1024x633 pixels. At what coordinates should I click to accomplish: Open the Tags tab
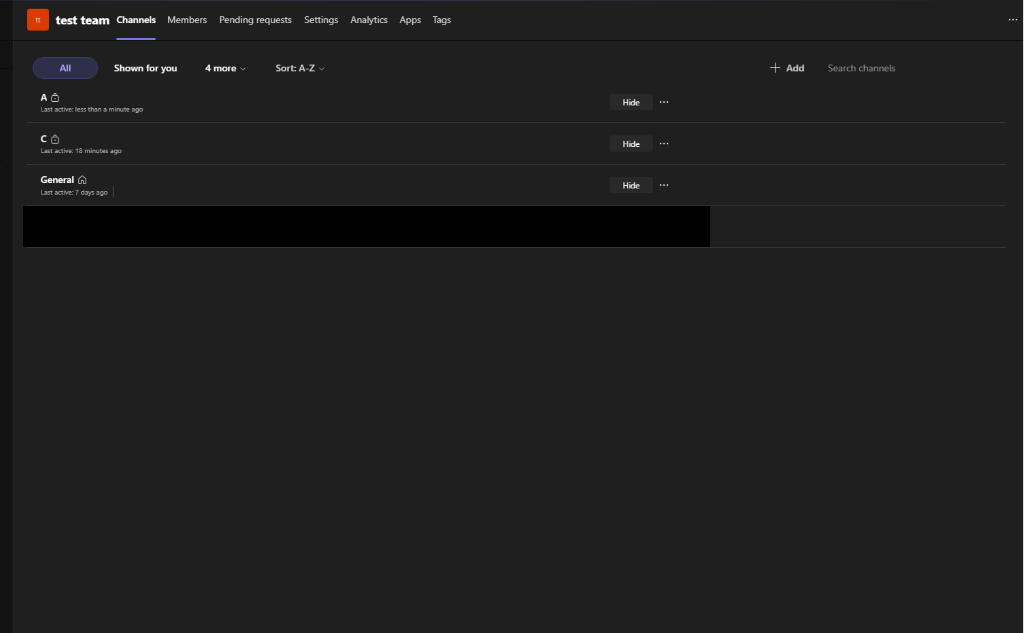coord(441,20)
